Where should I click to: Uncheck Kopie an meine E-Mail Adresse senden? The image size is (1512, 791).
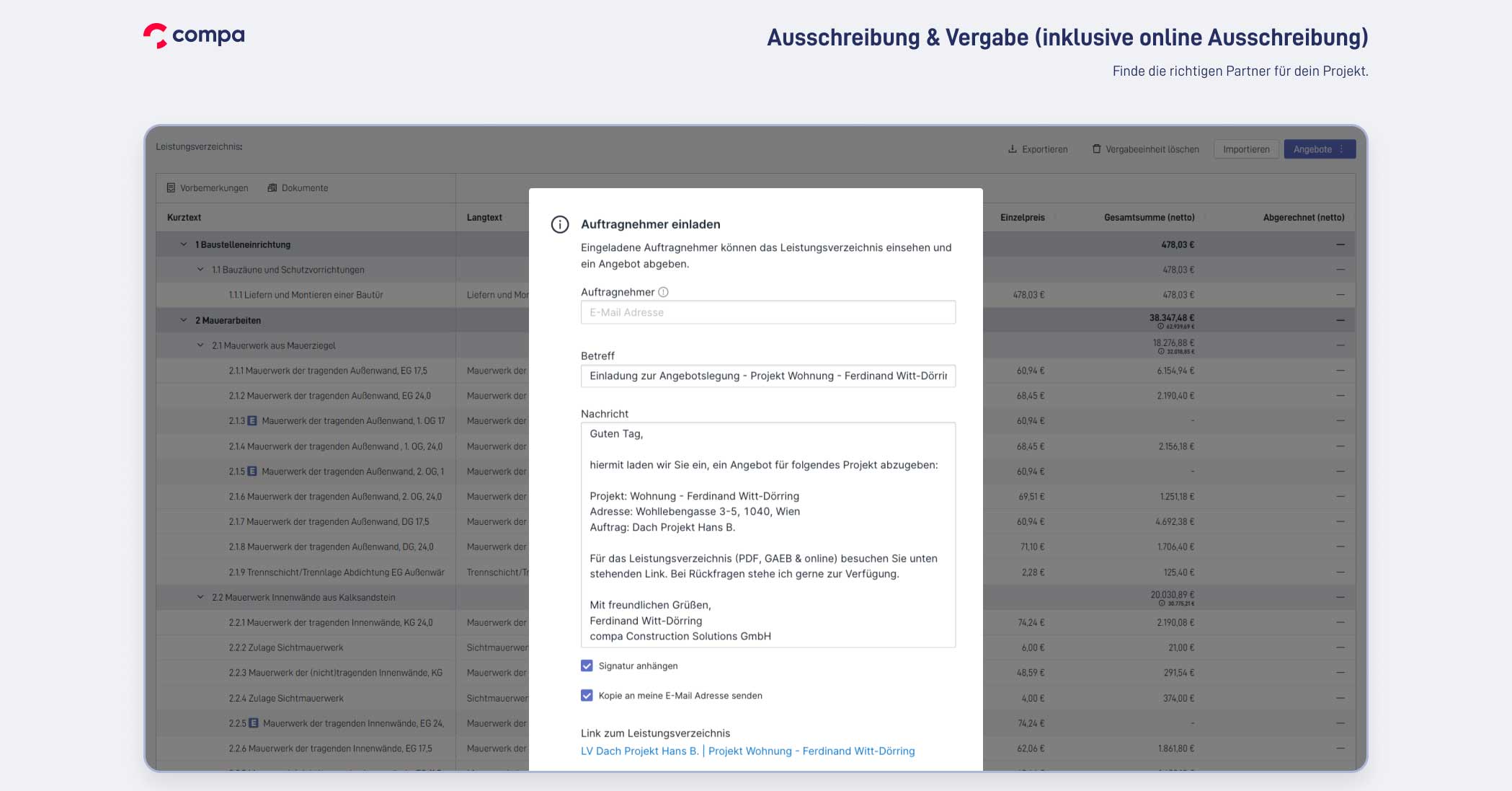coord(586,695)
